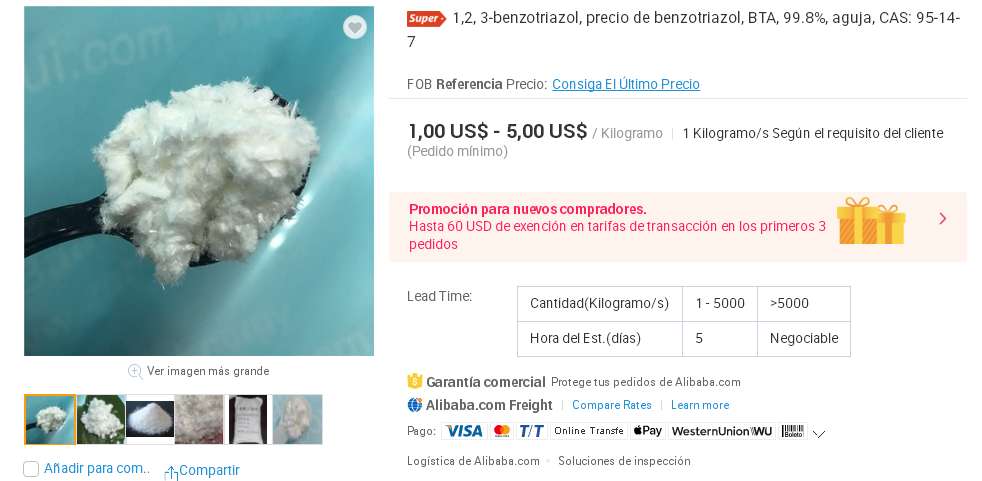Expand more payment methods chevron
The image size is (982, 481).
click(819, 433)
